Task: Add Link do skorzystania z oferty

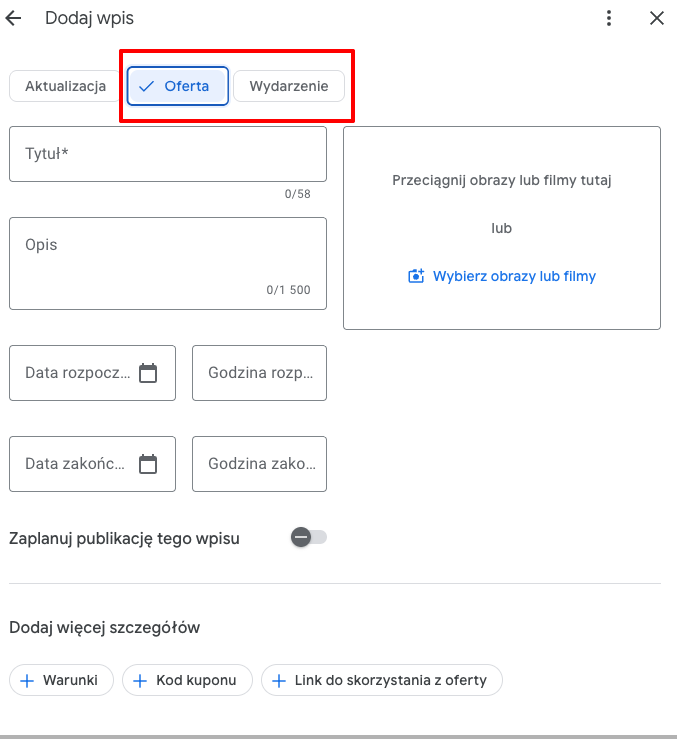Action: 382,680
